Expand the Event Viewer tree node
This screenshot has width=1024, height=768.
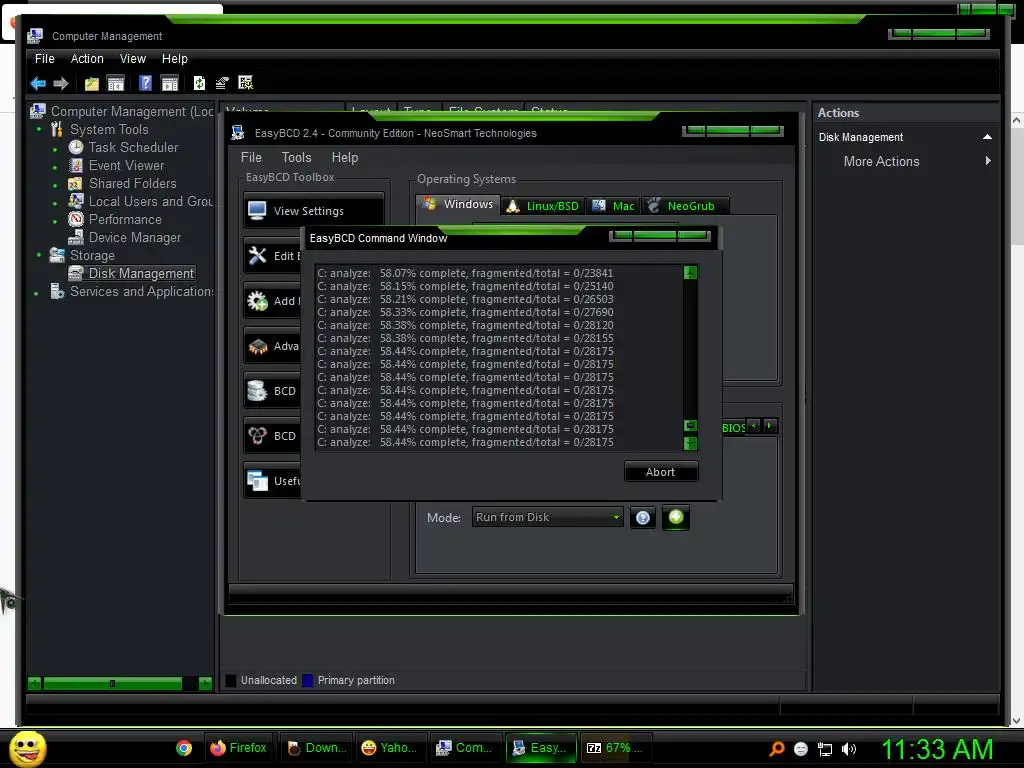click(55, 167)
